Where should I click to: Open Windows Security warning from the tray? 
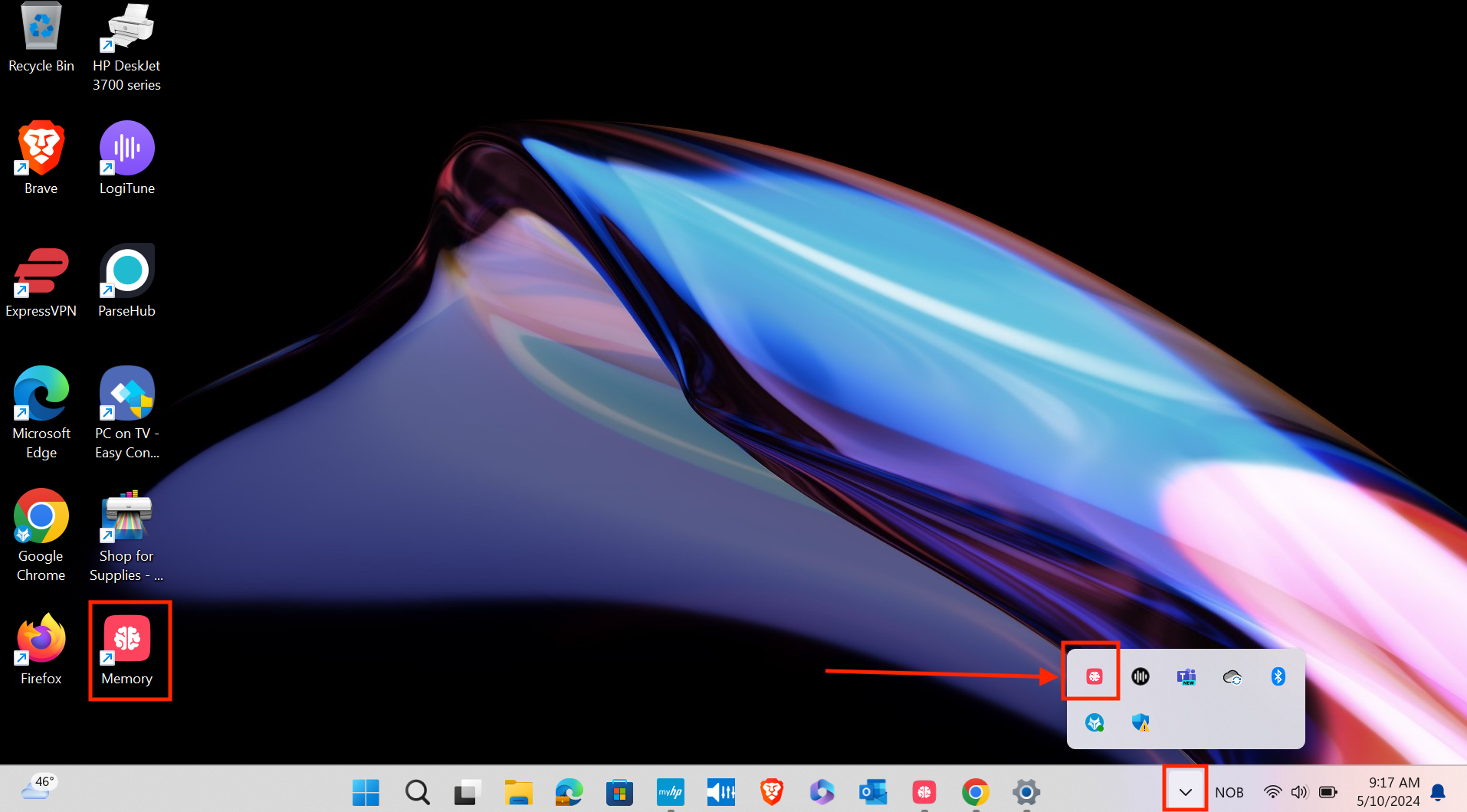click(1140, 722)
